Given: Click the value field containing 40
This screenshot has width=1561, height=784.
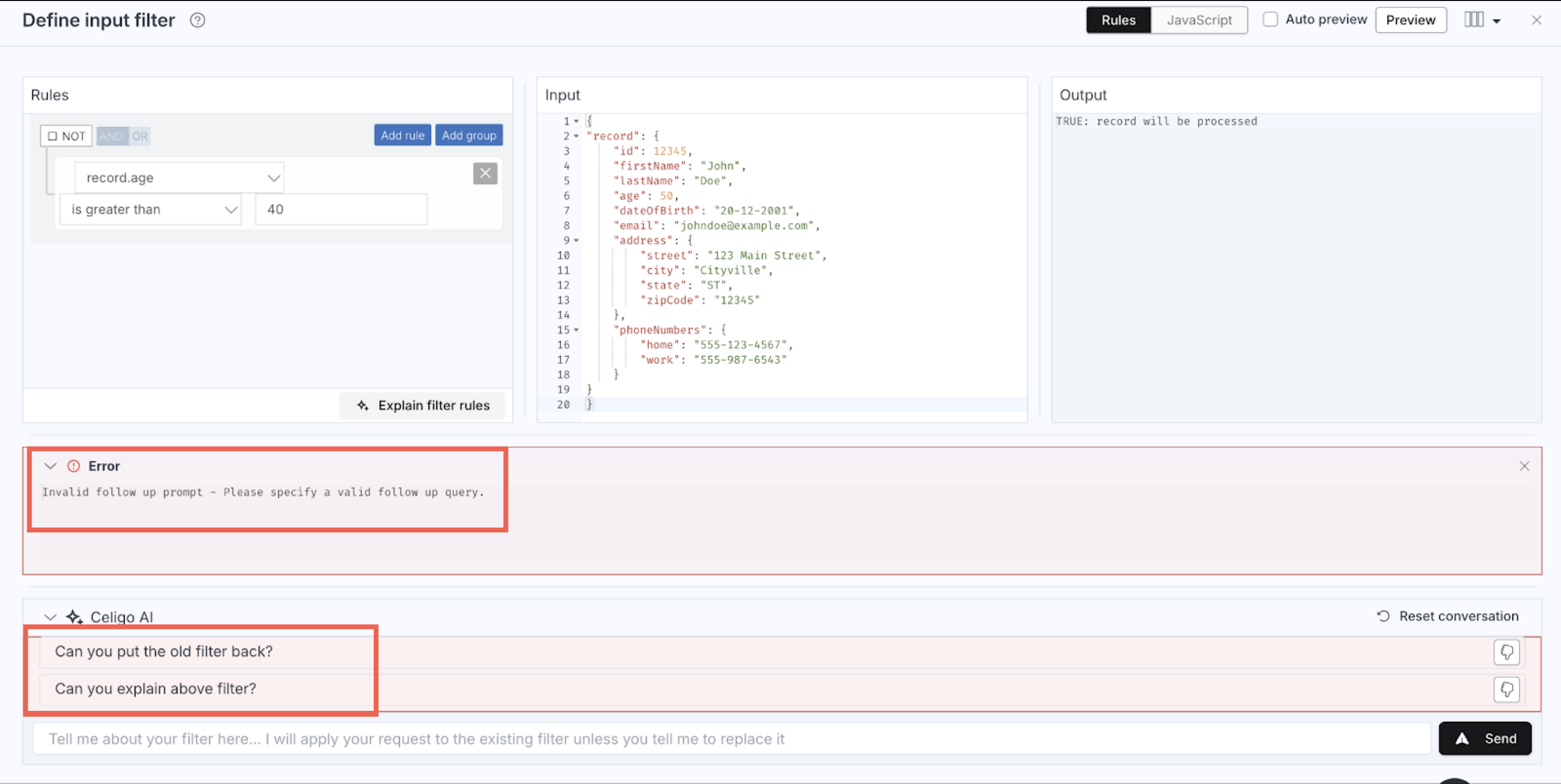Looking at the screenshot, I should point(340,209).
